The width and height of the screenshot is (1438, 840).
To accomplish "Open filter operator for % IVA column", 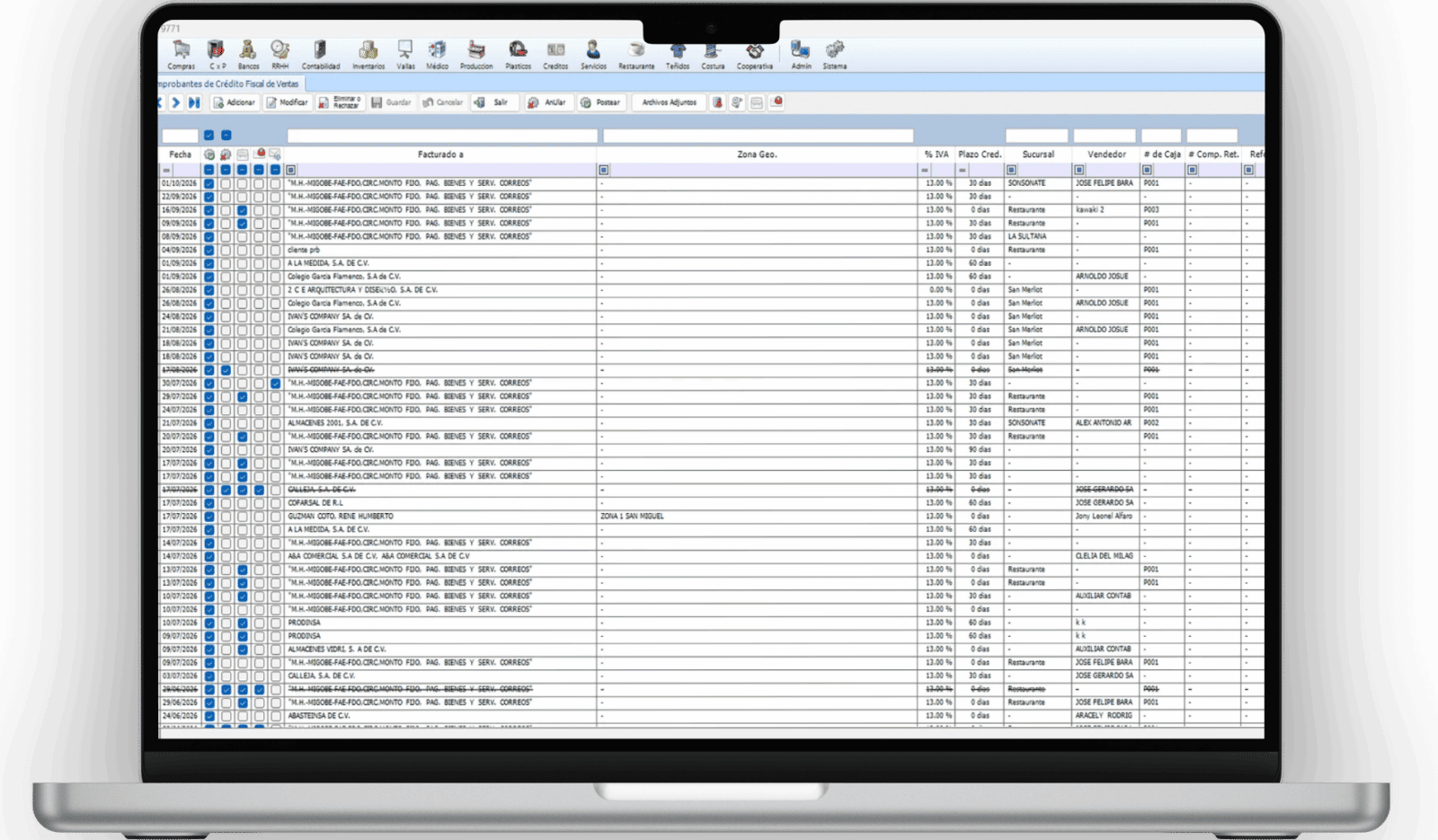I will (924, 170).
